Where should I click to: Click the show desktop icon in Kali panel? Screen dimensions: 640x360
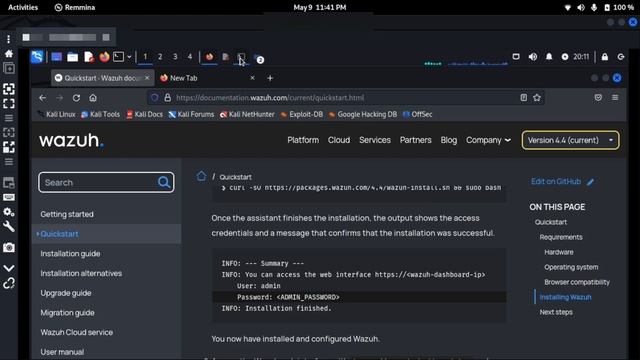[x=57, y=57]
